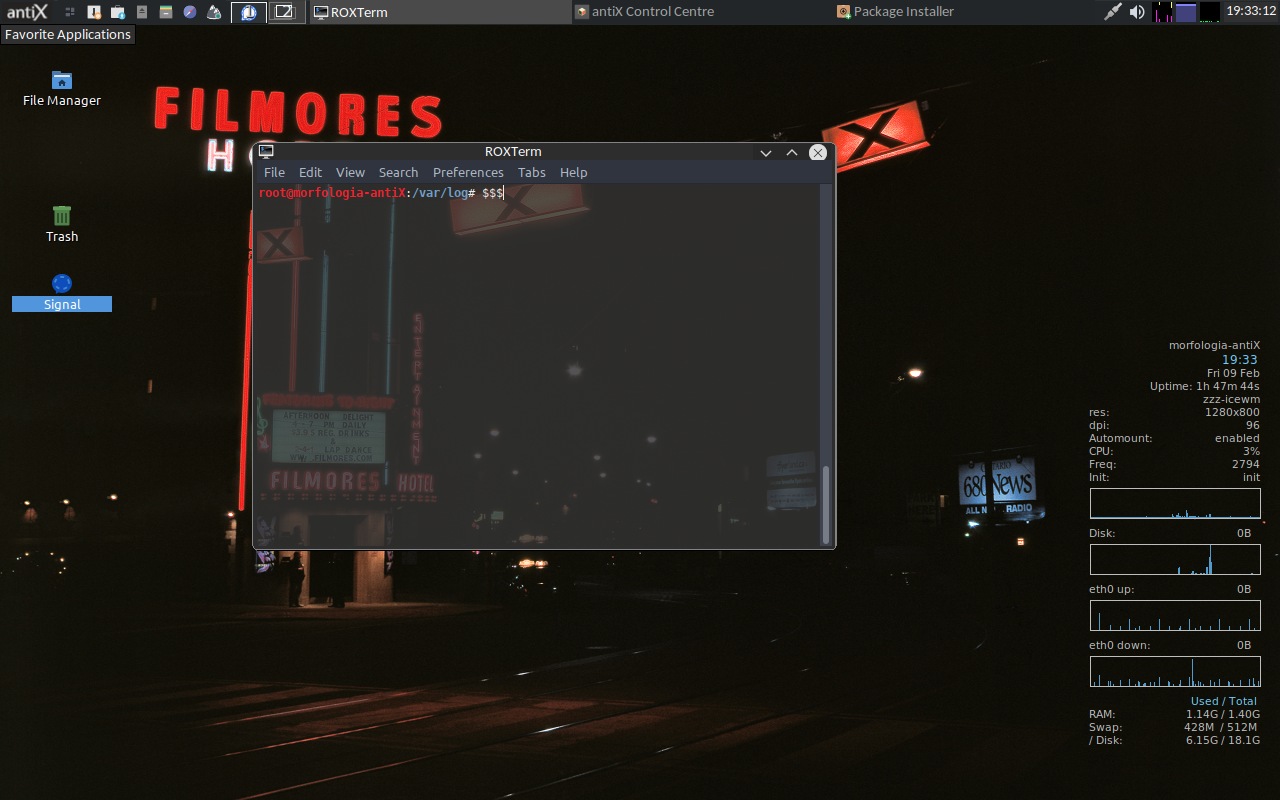The width and height of the screenshot is (1280, 800).
Task: Click the morfologia-antiX hostname in Conky
Action: point(1214,345)
